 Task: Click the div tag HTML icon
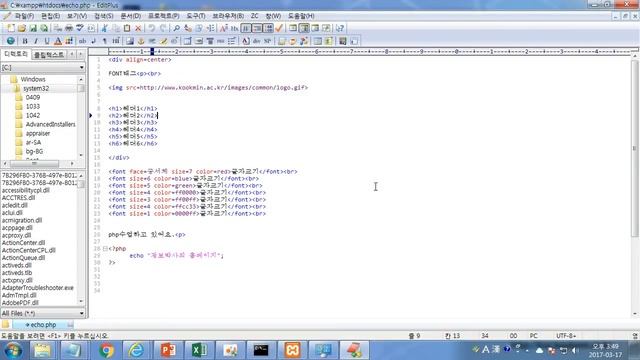(256, 41)
